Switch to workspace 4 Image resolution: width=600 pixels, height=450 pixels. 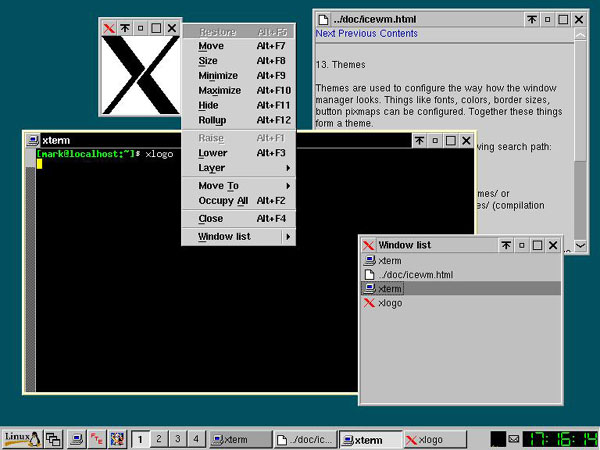196,439
